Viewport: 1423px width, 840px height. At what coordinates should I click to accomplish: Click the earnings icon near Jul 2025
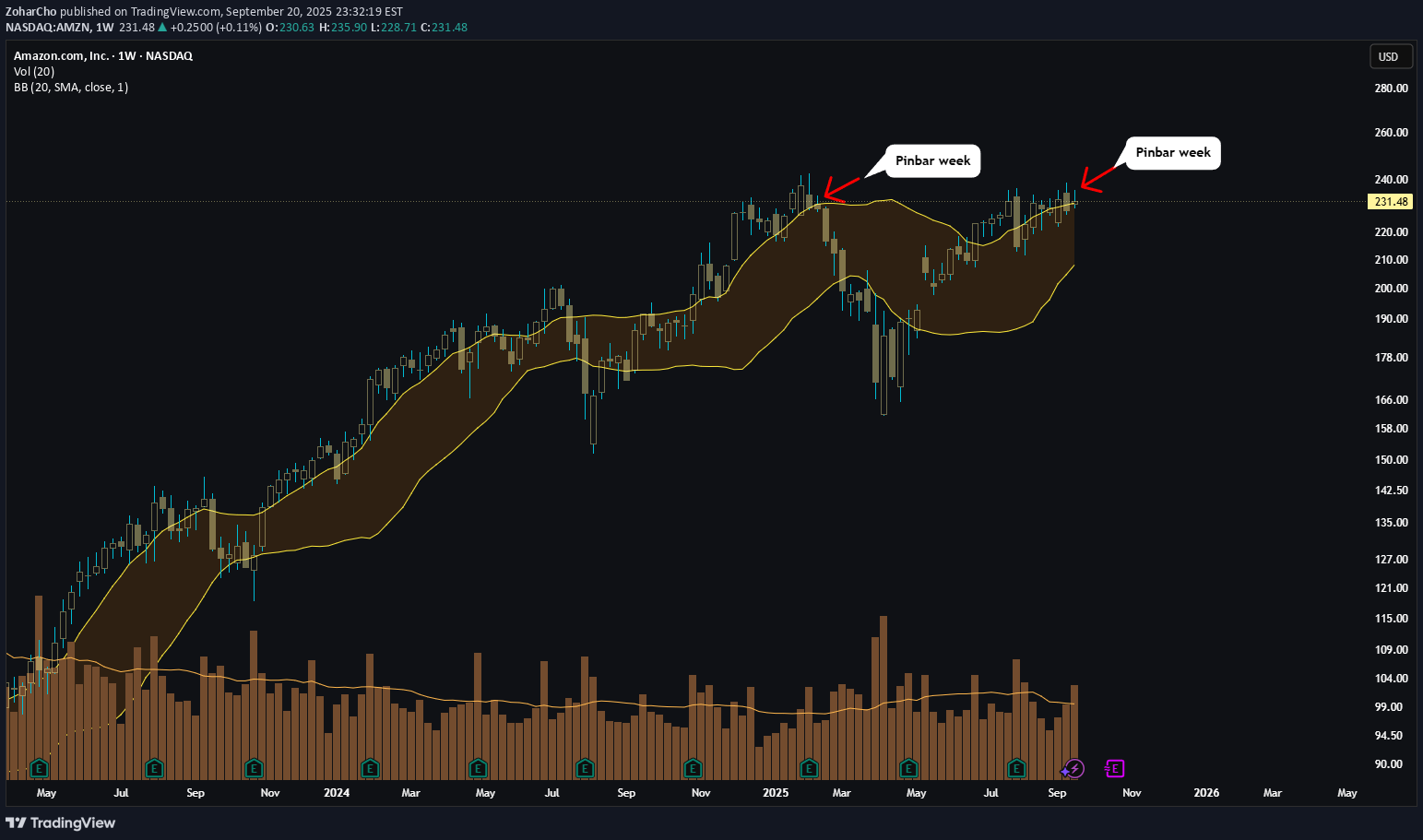[x=1016, y=768]
